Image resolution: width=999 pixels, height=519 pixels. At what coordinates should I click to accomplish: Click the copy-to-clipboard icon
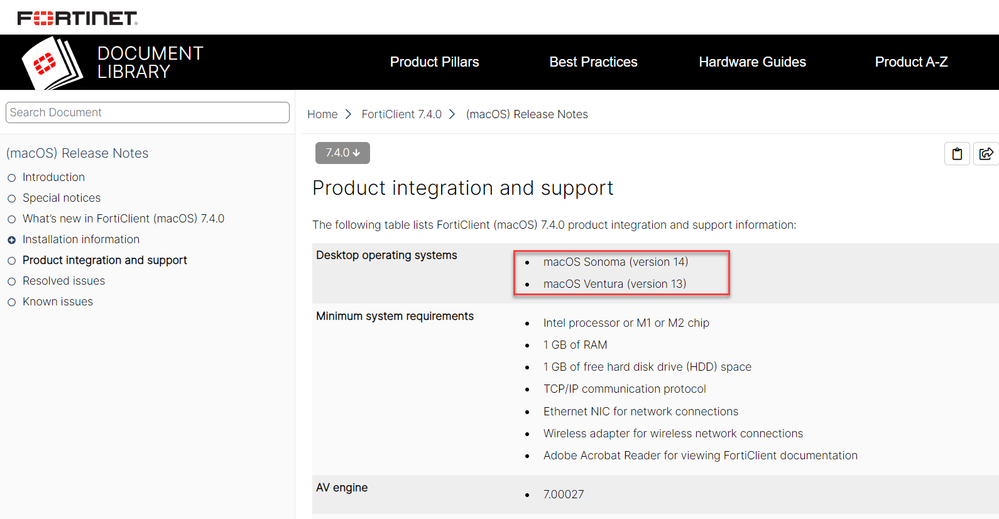click(957, 154)
